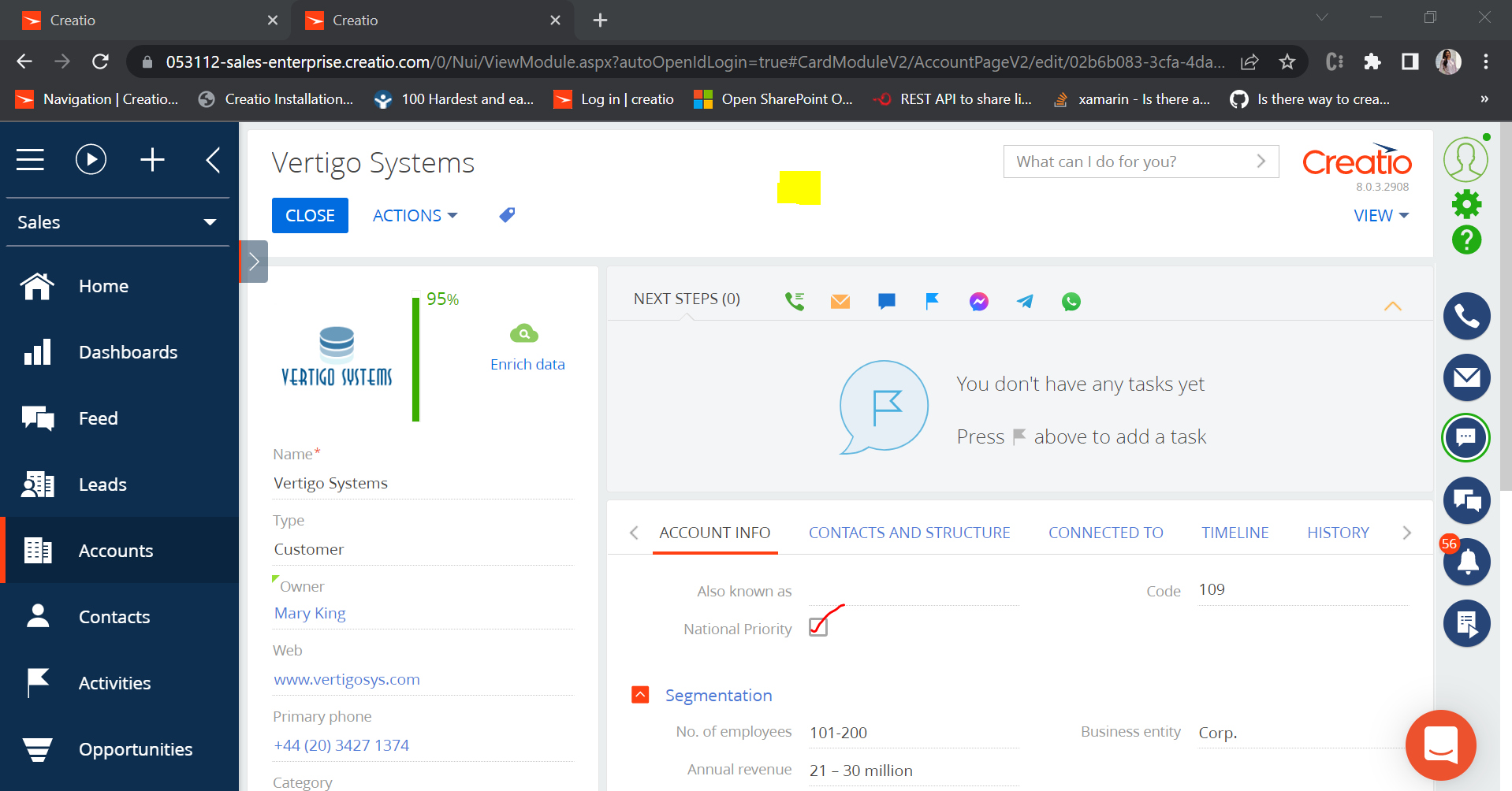Open the VIEW dropdown menu
This screenshot has height=791, width=1512.
[x=1381, y=216]
